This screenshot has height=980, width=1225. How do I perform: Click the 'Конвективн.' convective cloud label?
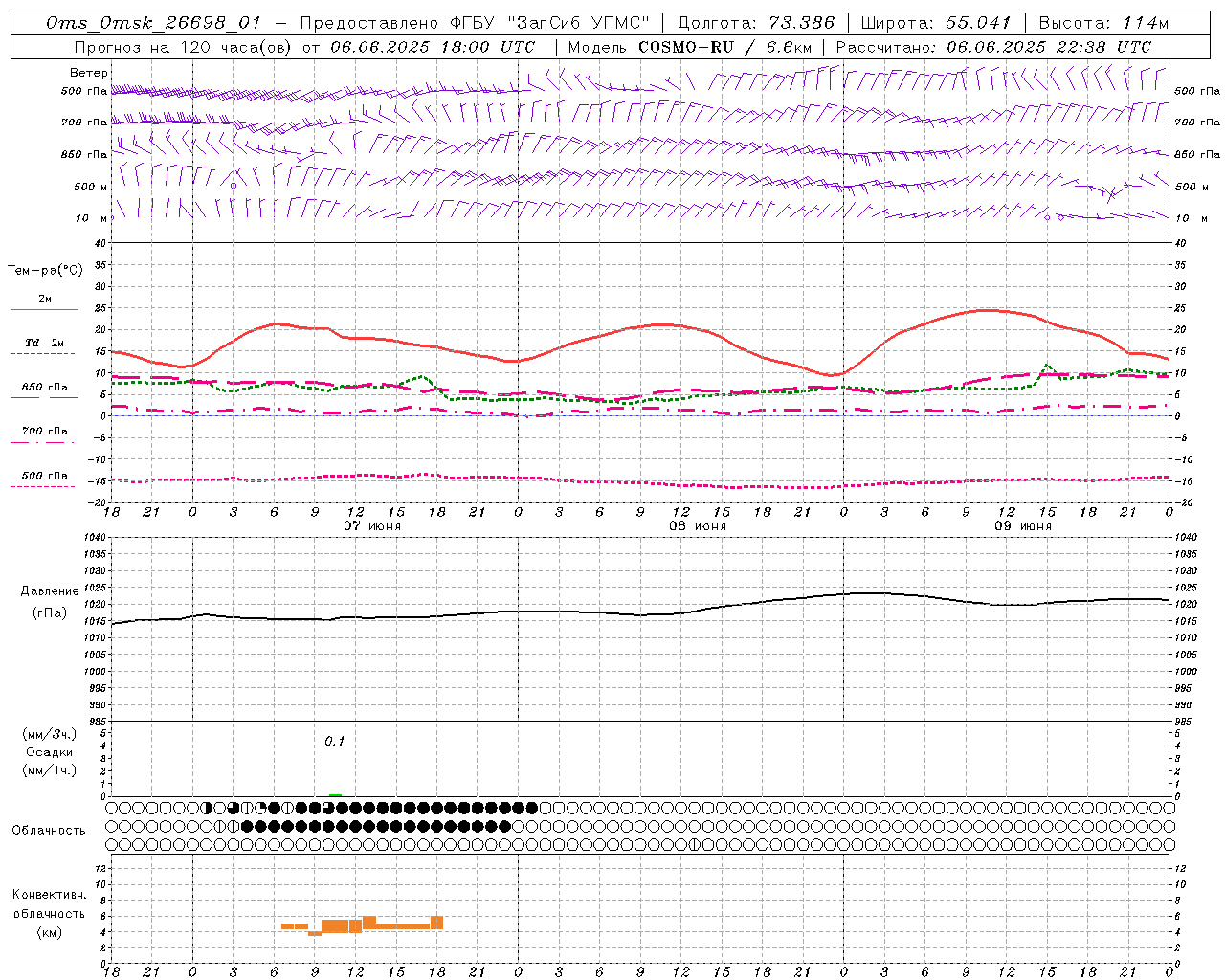coord(49,895)
